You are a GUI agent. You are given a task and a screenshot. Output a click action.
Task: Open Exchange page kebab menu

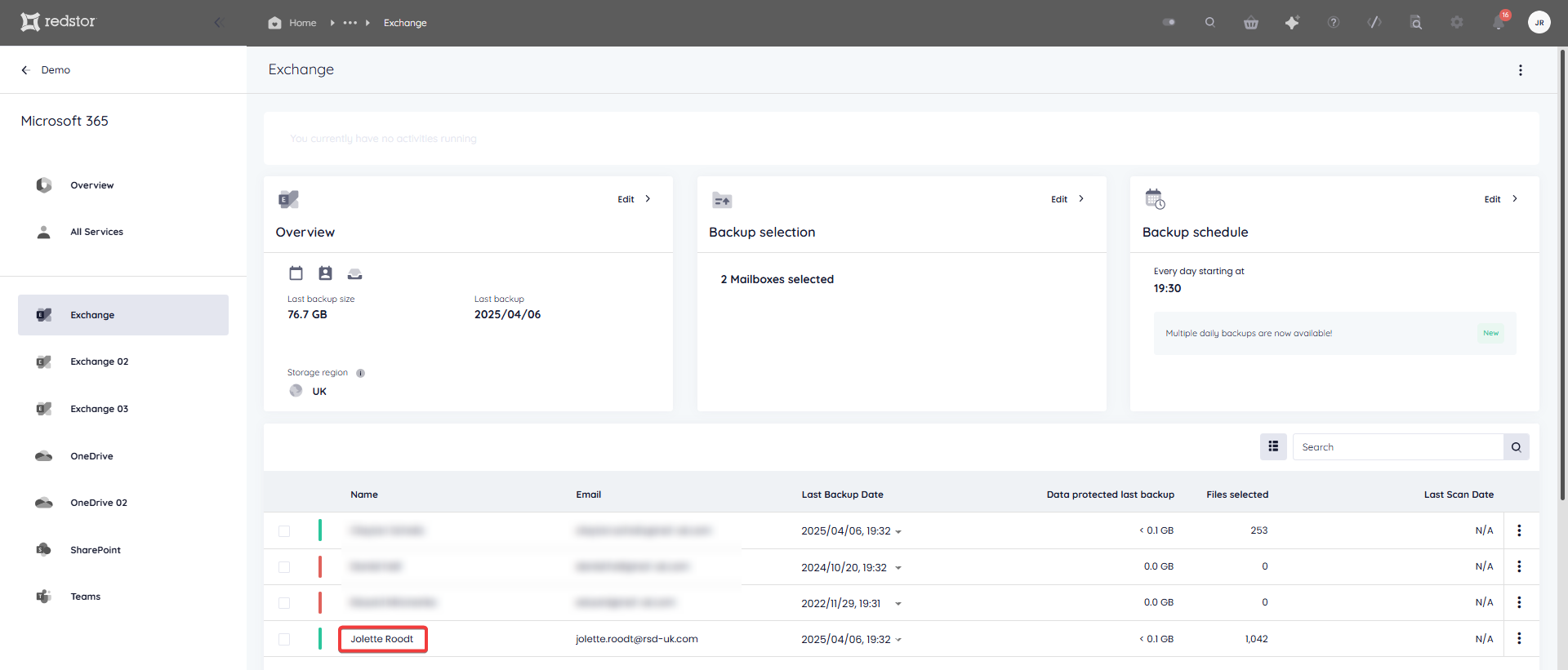[1521, 70]
